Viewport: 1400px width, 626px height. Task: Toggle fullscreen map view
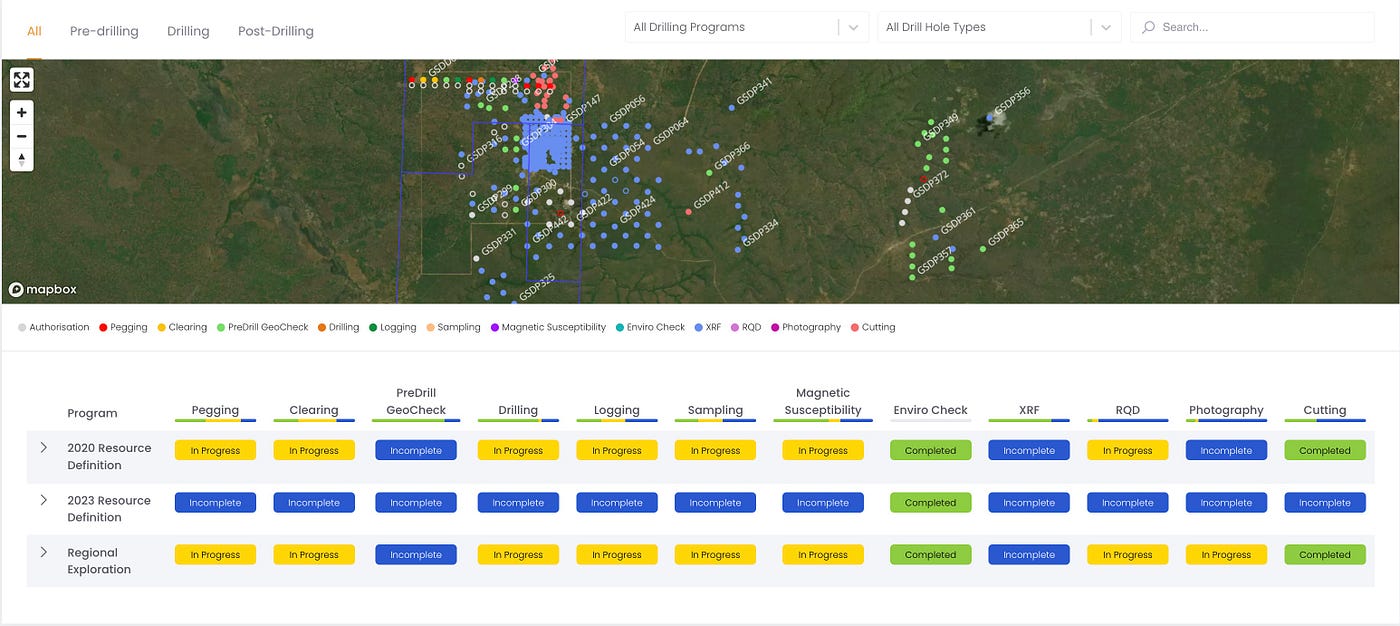(x=21, y=80)
